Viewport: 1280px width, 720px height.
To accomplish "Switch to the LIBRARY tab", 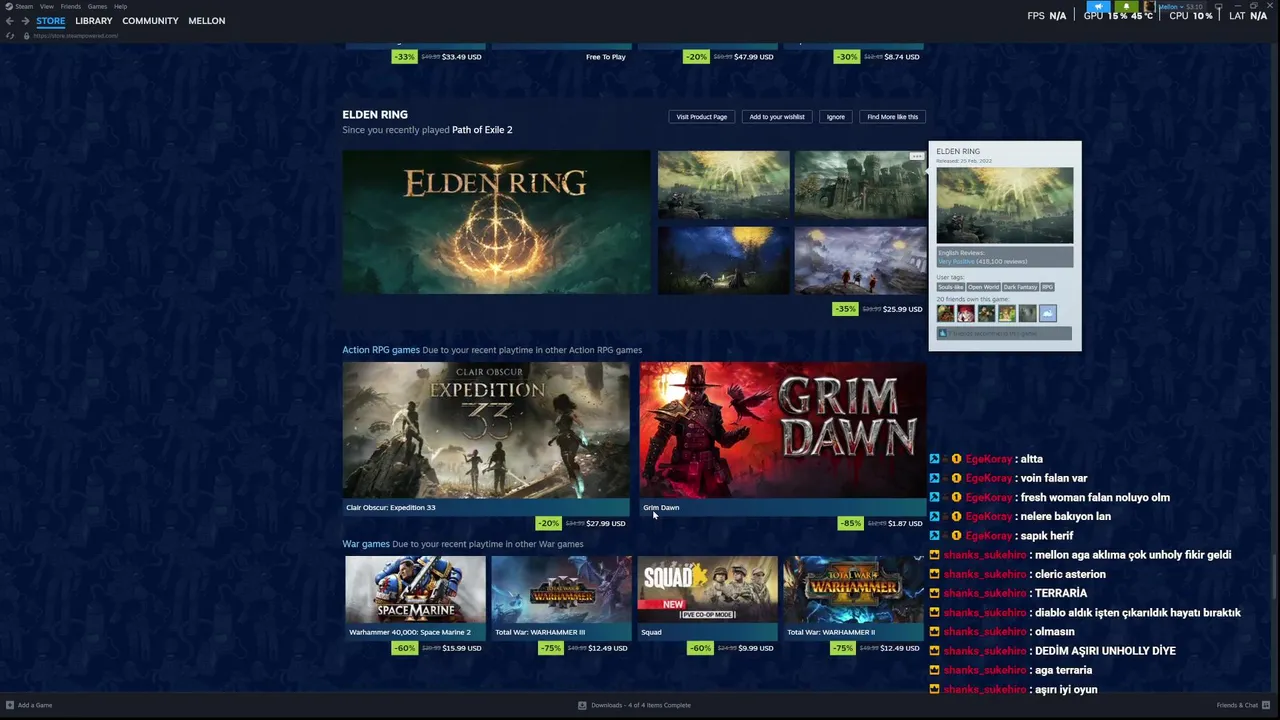I will coord(94,21).
